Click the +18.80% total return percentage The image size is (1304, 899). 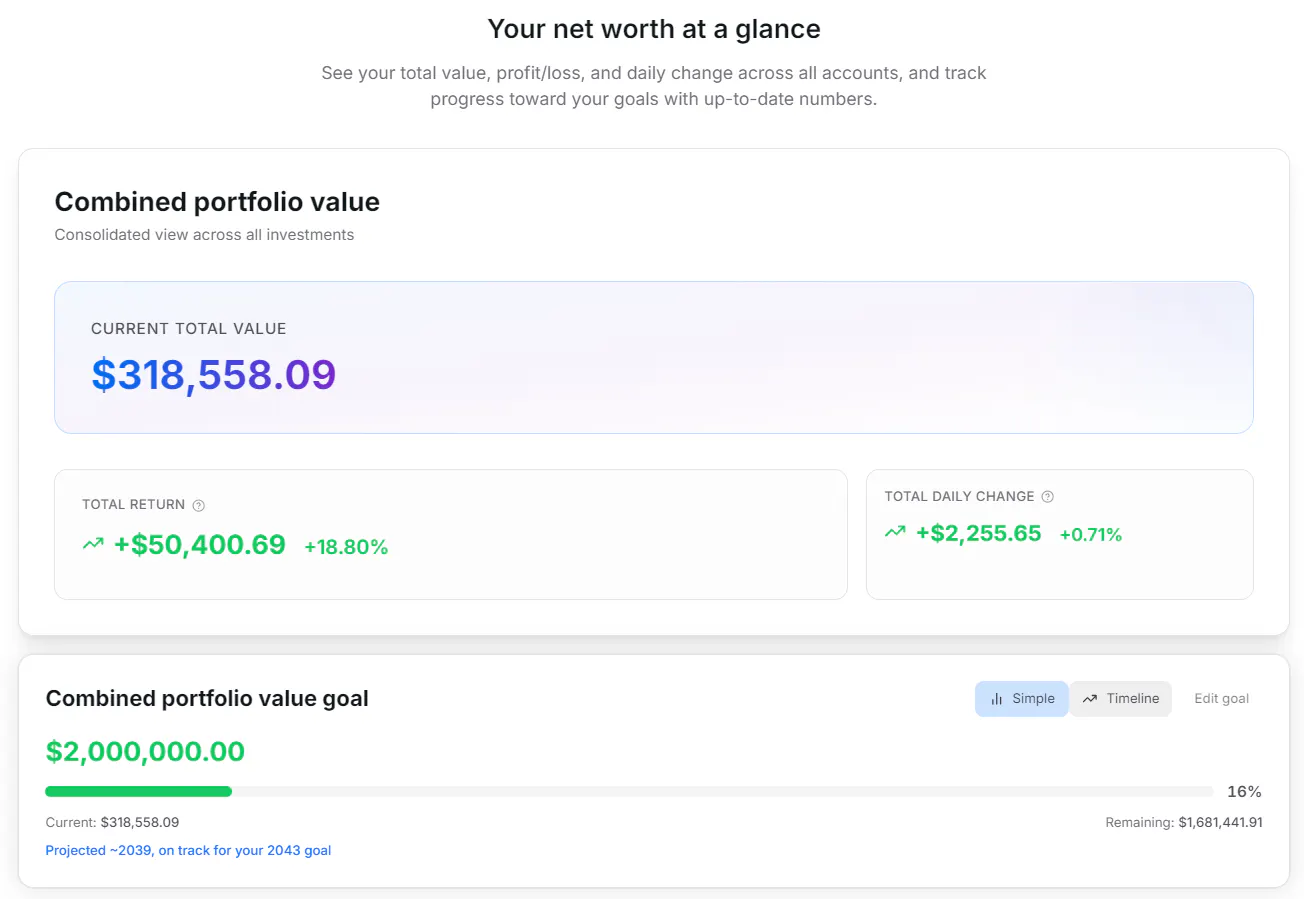coord(346,547)
